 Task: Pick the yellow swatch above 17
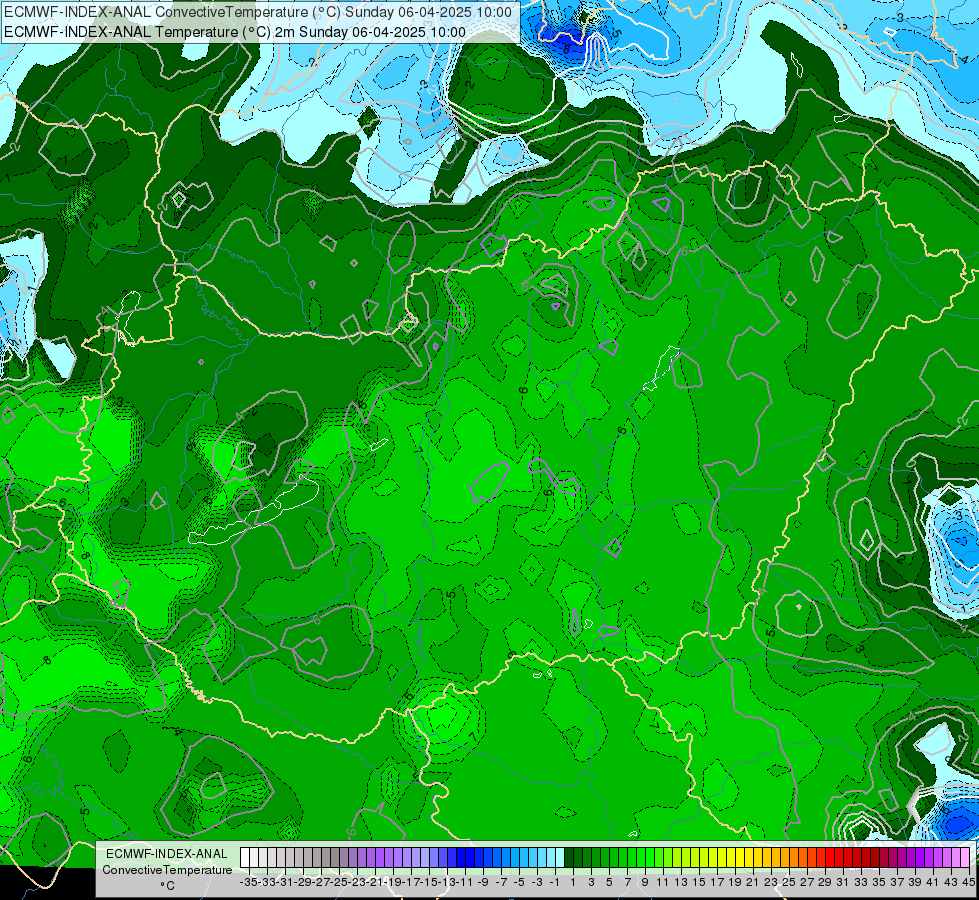712,858
